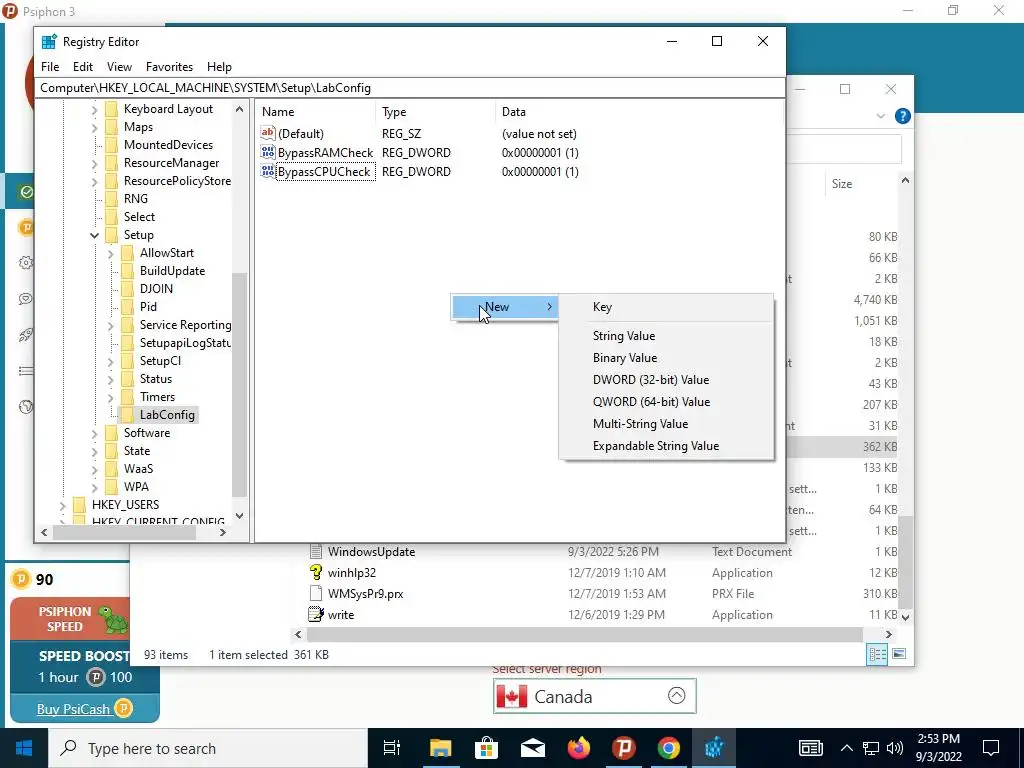Select the BypassRAMCheck value icon
The height and width of the screenshot is (768, 1024).
[x=268, y=153]
